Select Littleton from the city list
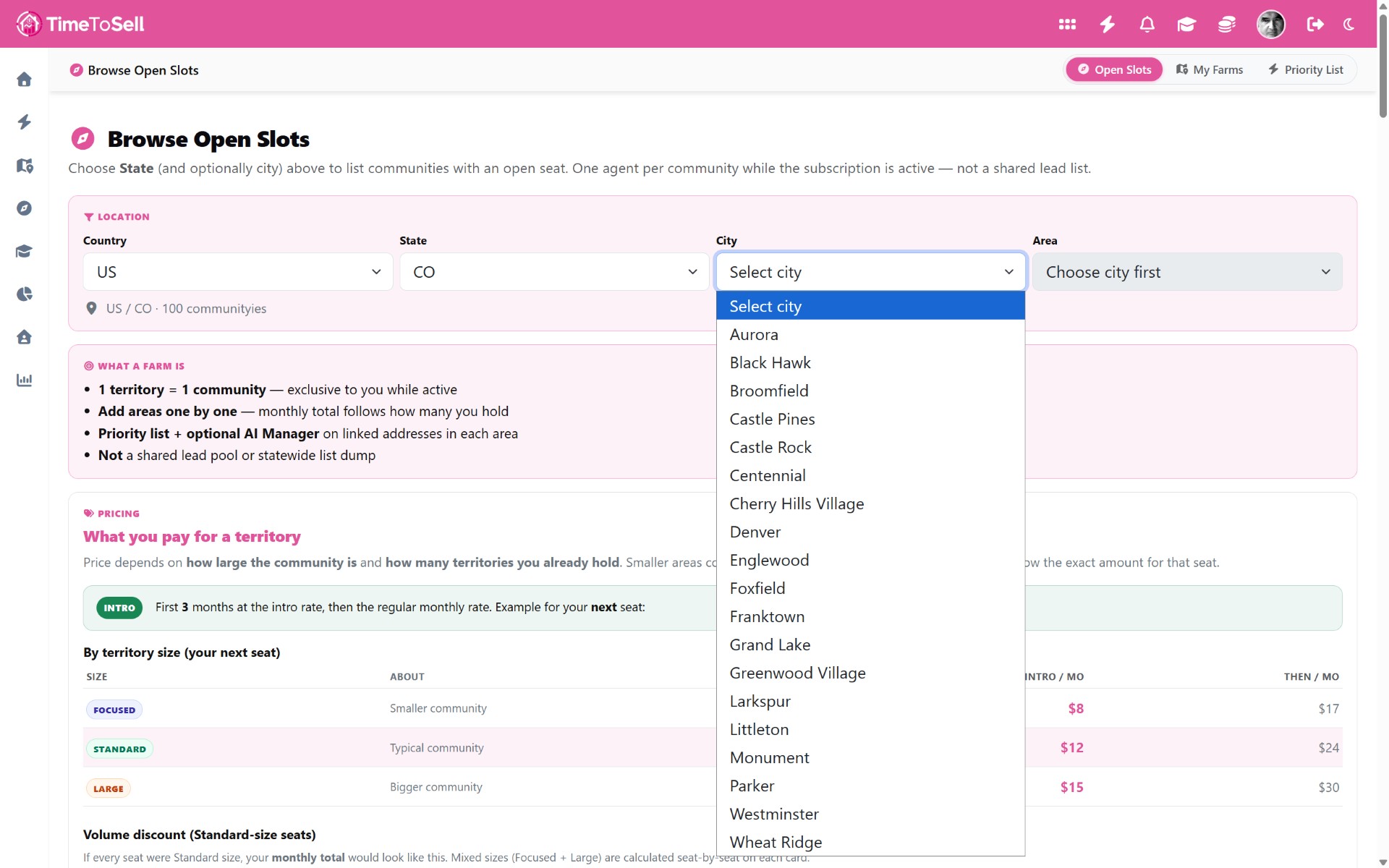The image size is (1389, 868). pyautogui.click(x=870, y=729)
